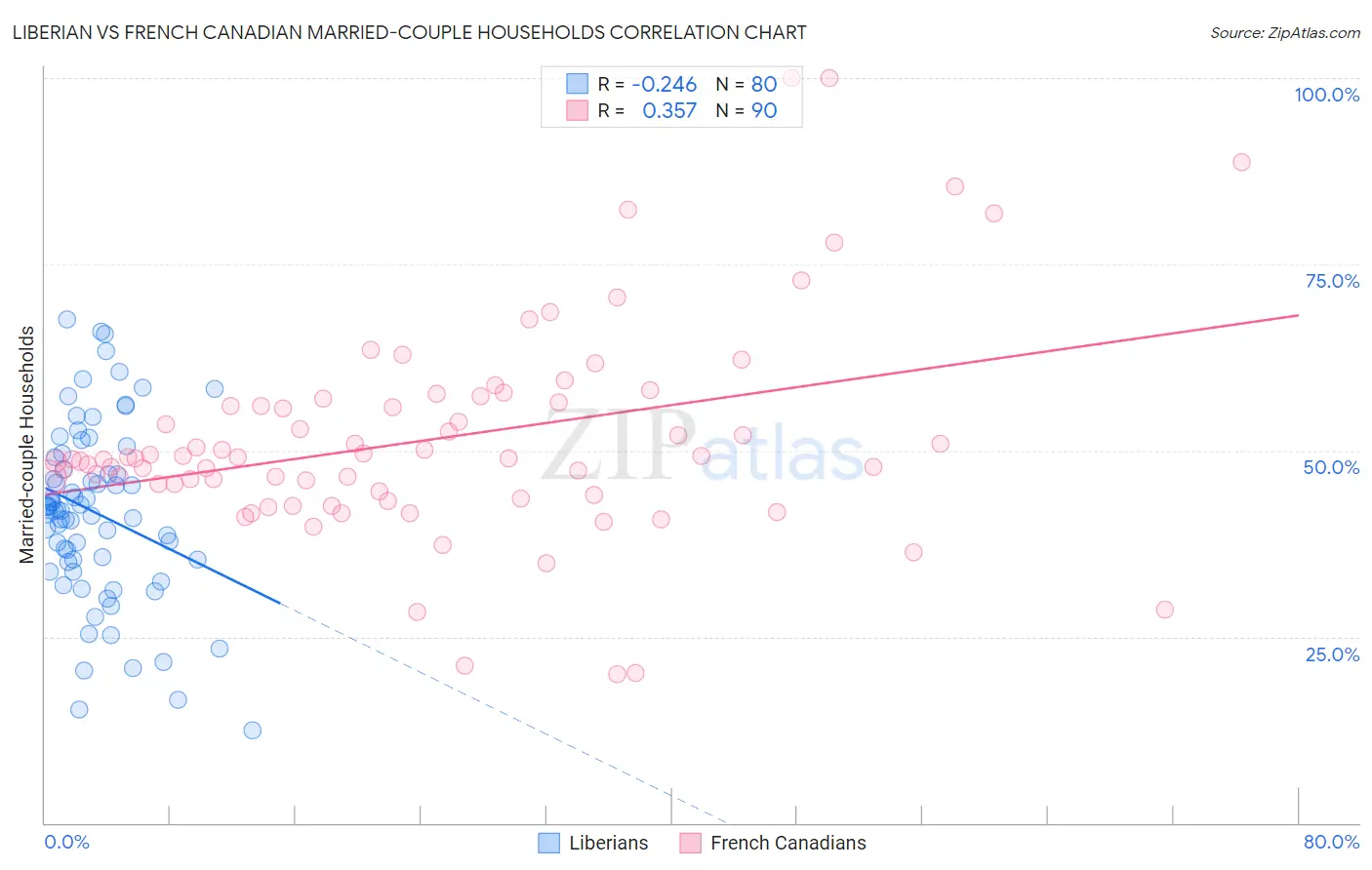Click the N = 90 statistic value
1372x870 pixels.
747,110
